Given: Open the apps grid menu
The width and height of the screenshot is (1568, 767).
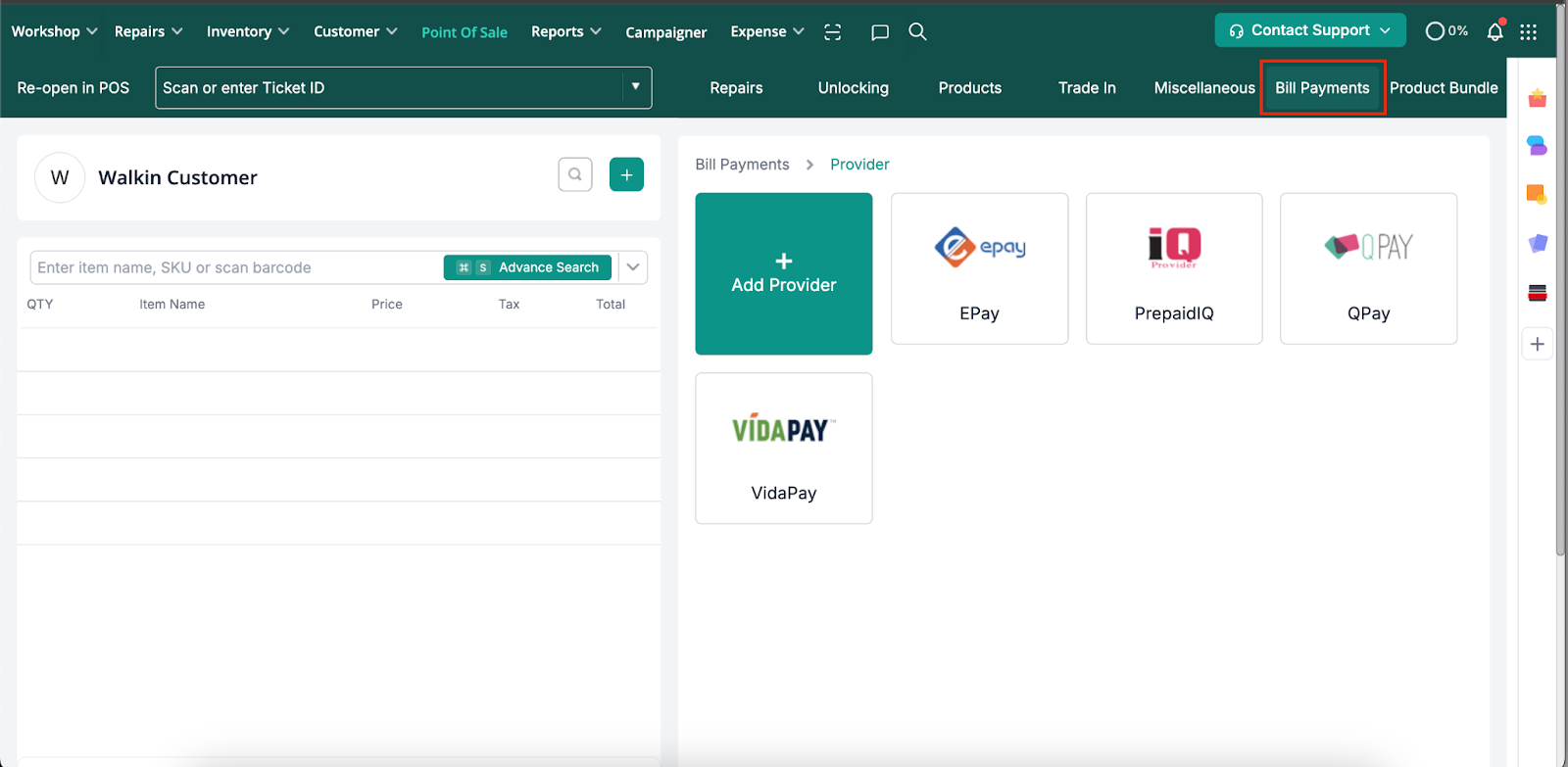Looking at the screenshot, I should coord(1528,31).
